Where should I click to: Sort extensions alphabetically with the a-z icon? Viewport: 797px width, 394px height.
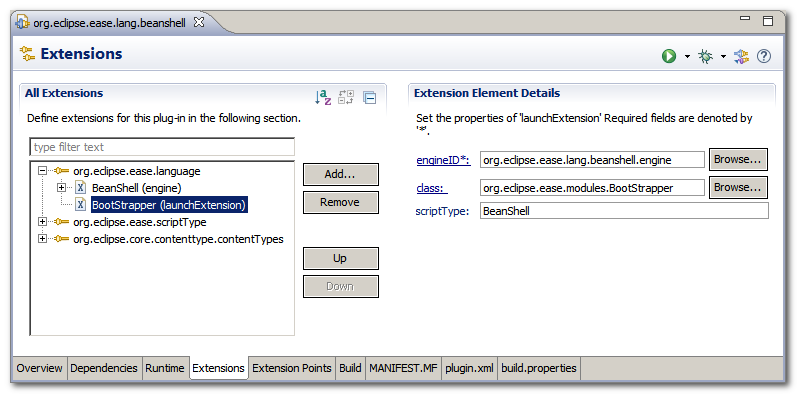pyautogui.click(x=323, y=97)
